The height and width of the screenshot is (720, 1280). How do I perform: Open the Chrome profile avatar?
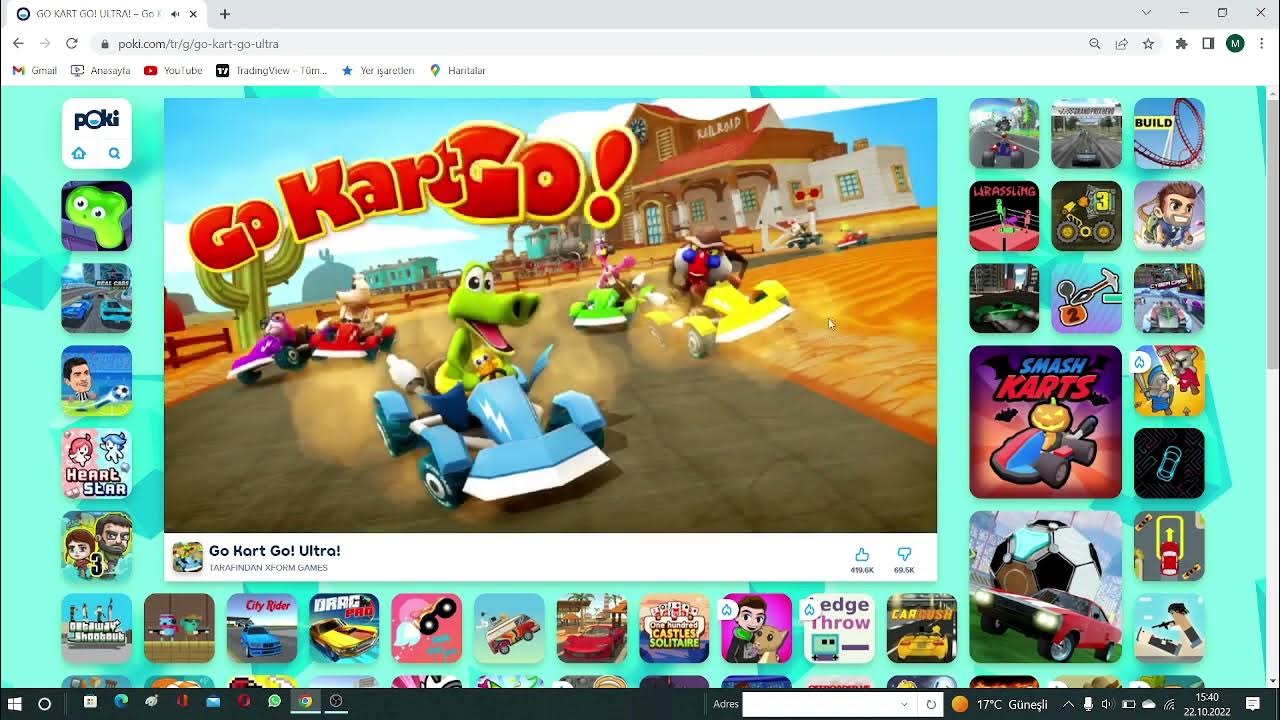[1235, 44]
